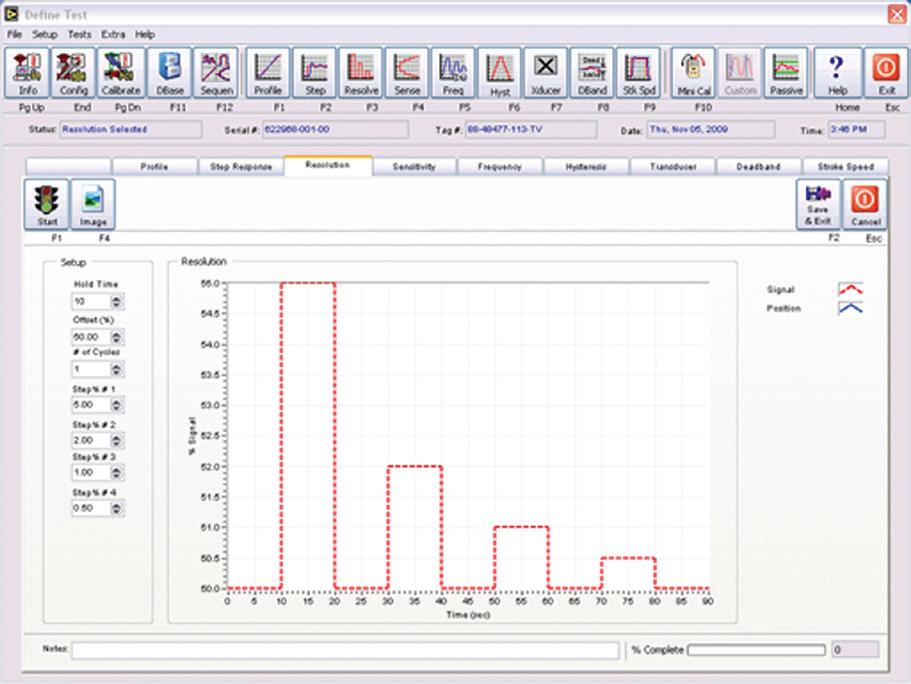Open the Help toolbar icon
Screen dimensions: 911x684
tap(837, 73)
